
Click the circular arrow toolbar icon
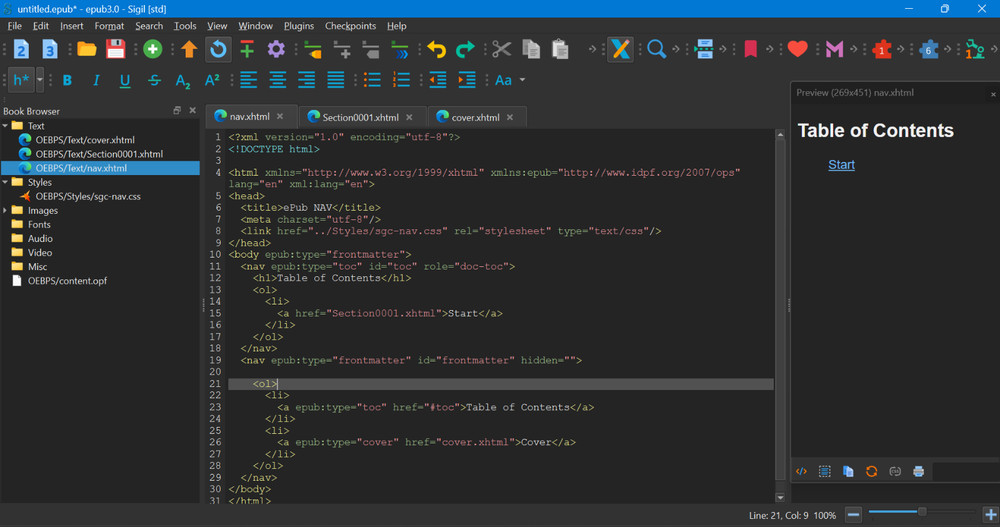[x=218, y=49]
